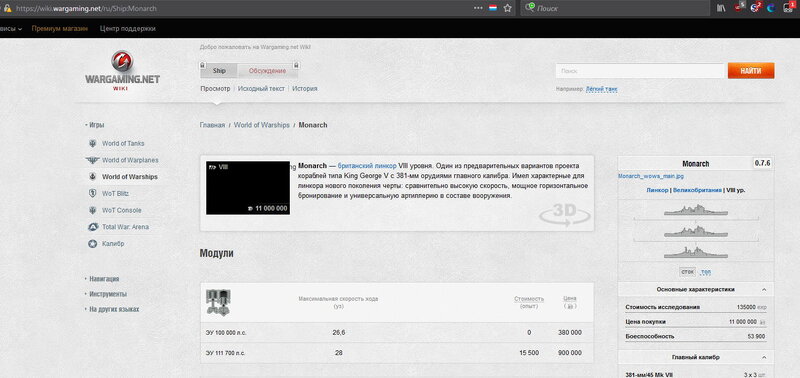
Task: Collapse the Игры sidebar section
Action: [x=94, y=124]
